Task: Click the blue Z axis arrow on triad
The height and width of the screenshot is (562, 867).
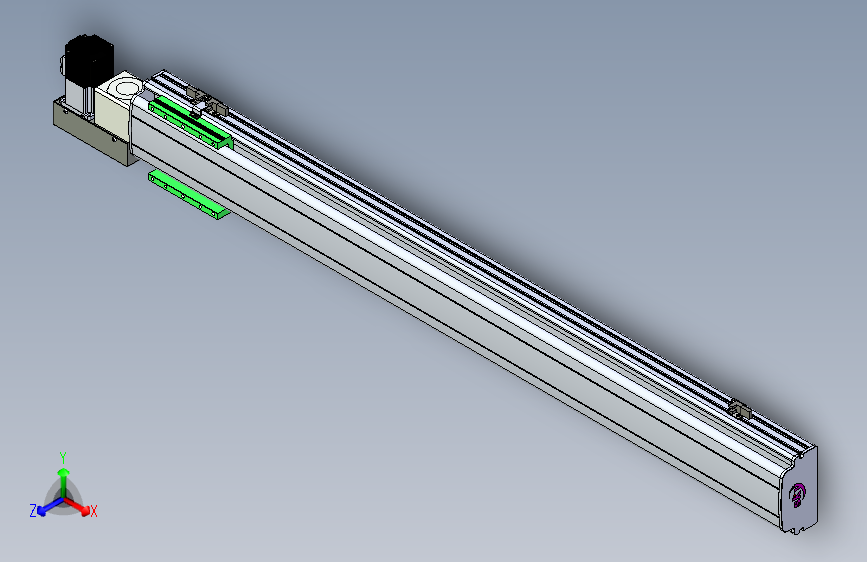Action: point(49,508)
